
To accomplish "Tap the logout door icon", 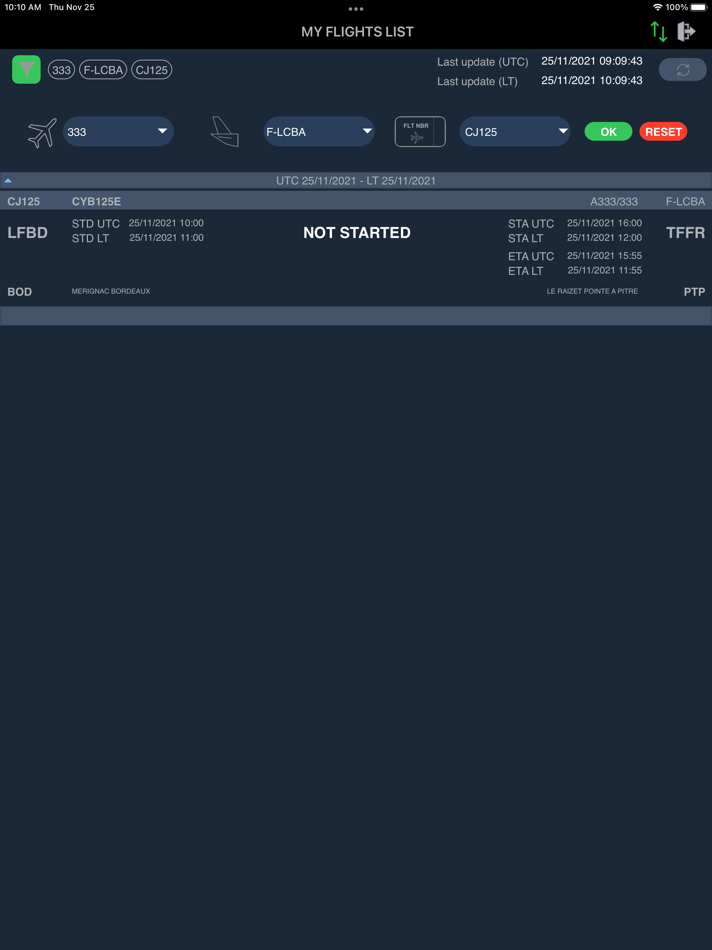I will pos(686,32).
